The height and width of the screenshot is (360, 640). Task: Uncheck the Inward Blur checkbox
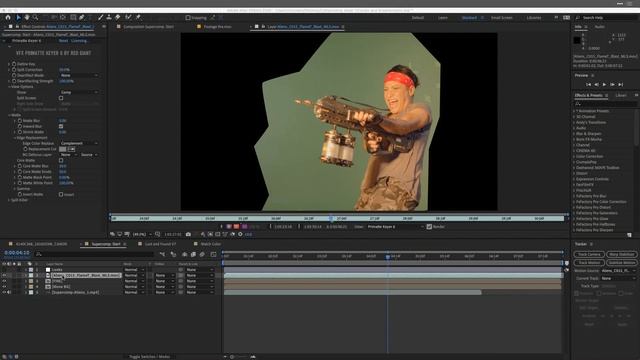coord(61,127)
